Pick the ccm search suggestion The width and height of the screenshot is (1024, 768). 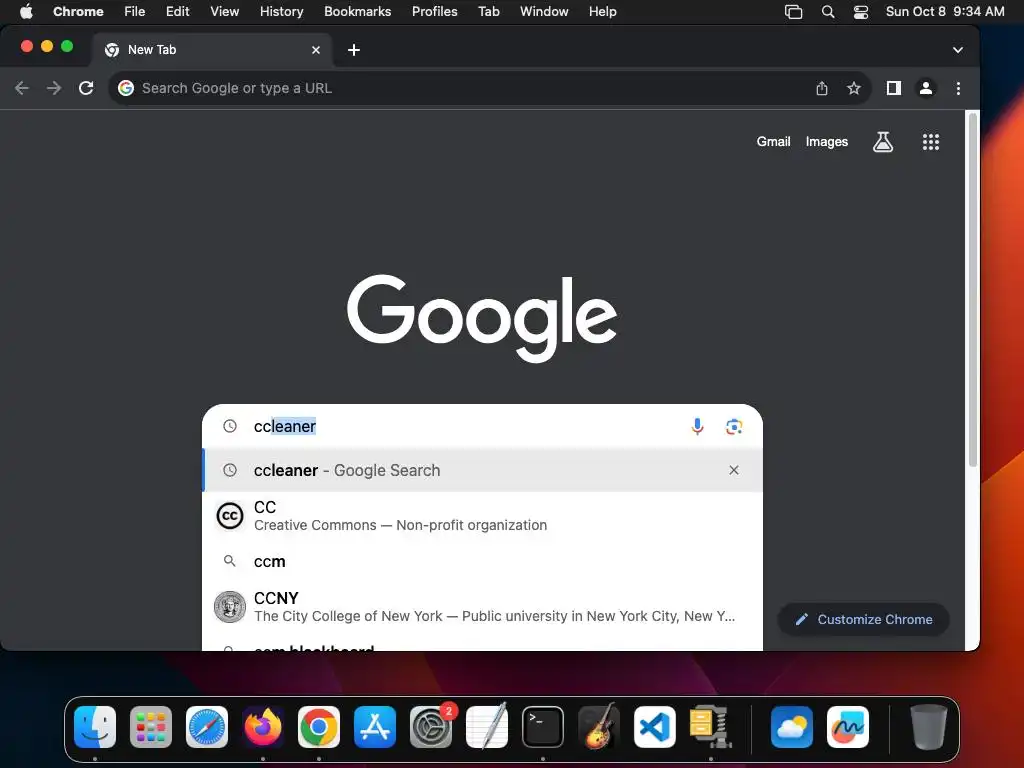483,562
